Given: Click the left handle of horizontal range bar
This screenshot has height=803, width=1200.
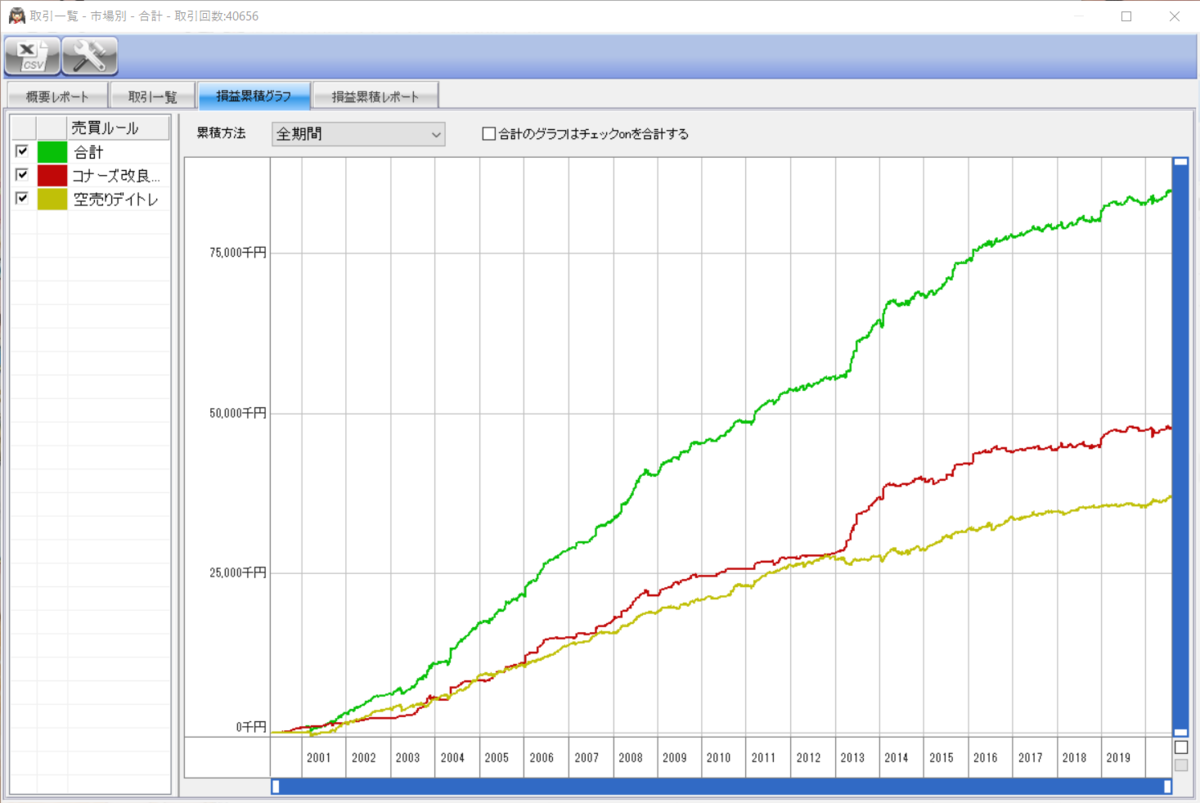Looking at the screenshot, I should pos(276,786).
